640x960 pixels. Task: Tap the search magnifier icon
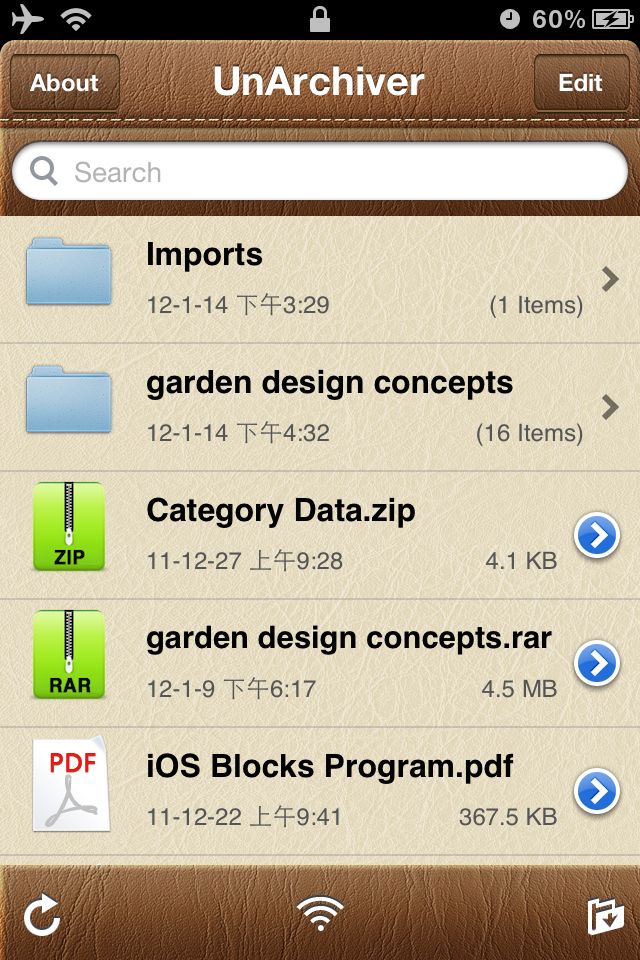click(44, 171)
